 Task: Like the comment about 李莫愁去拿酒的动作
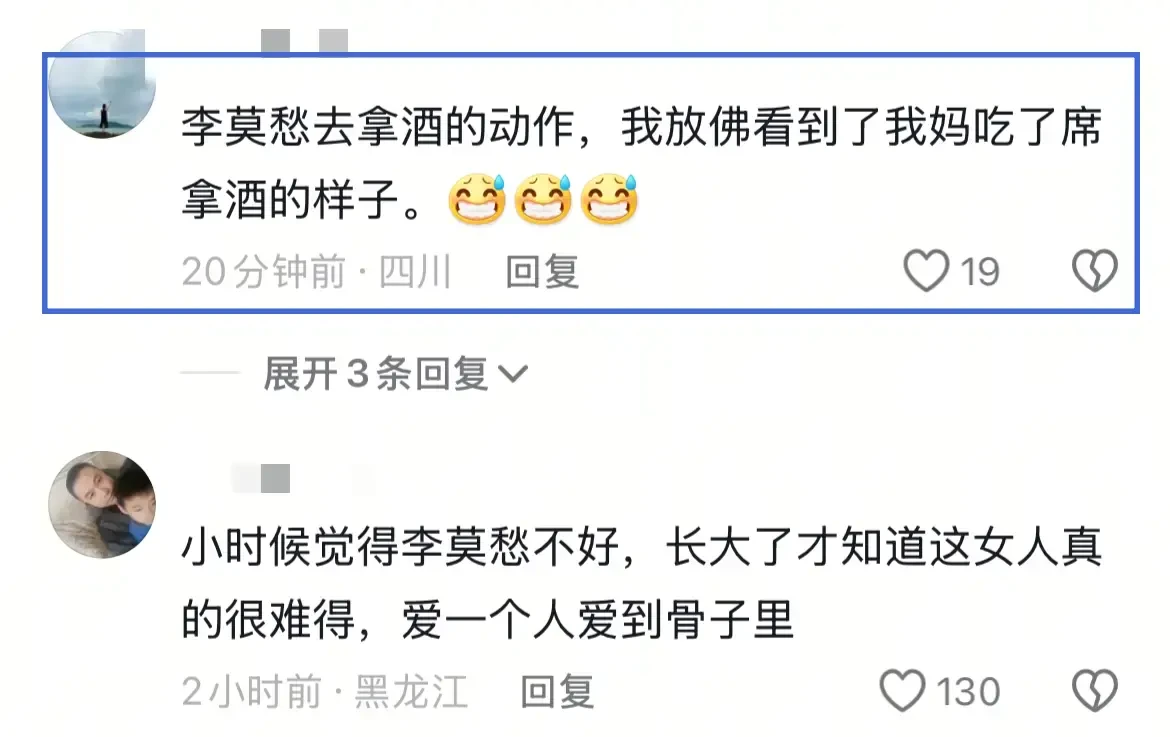click(926, 270)
